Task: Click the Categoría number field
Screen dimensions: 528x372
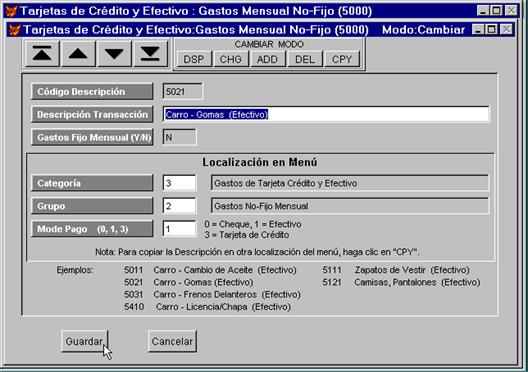Action: pyautogui.click(x=179, y=183)
